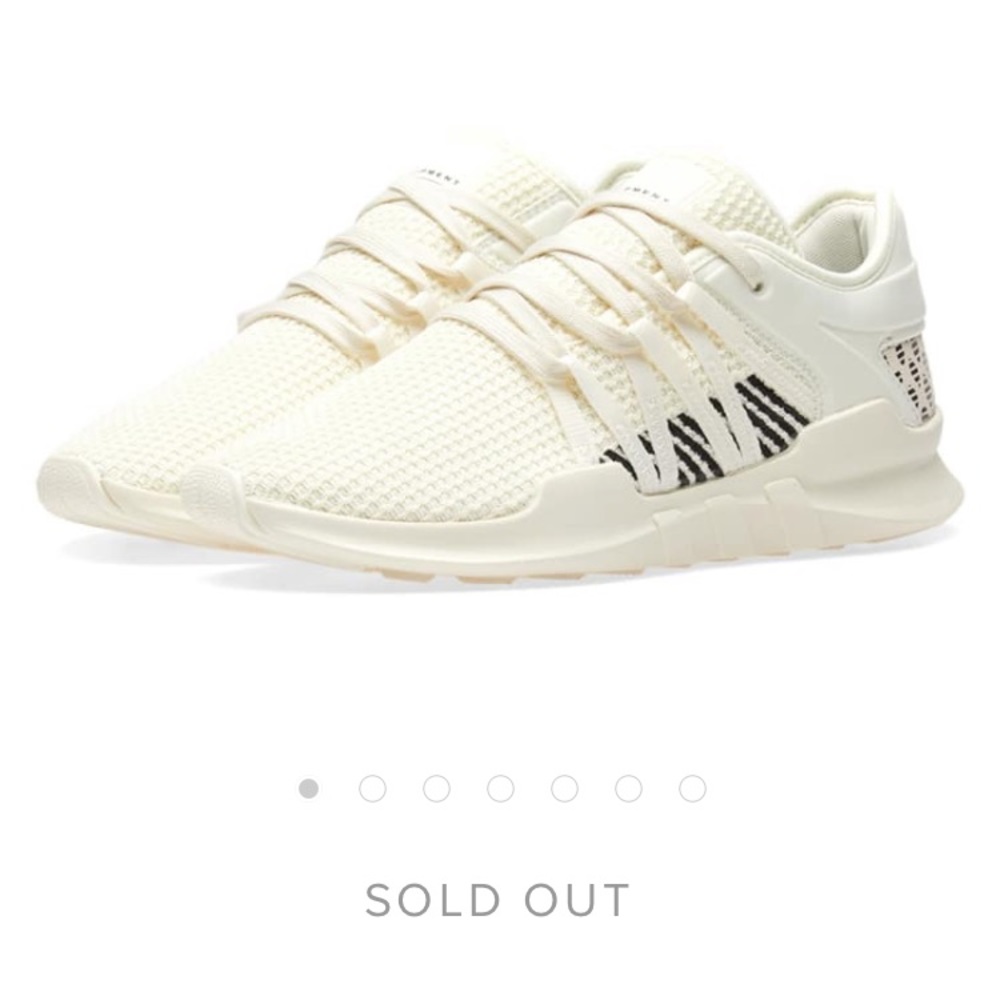Screen dimensions: 1000x1000
Task: Select the last carousel dot
Action: click(693, 789)
